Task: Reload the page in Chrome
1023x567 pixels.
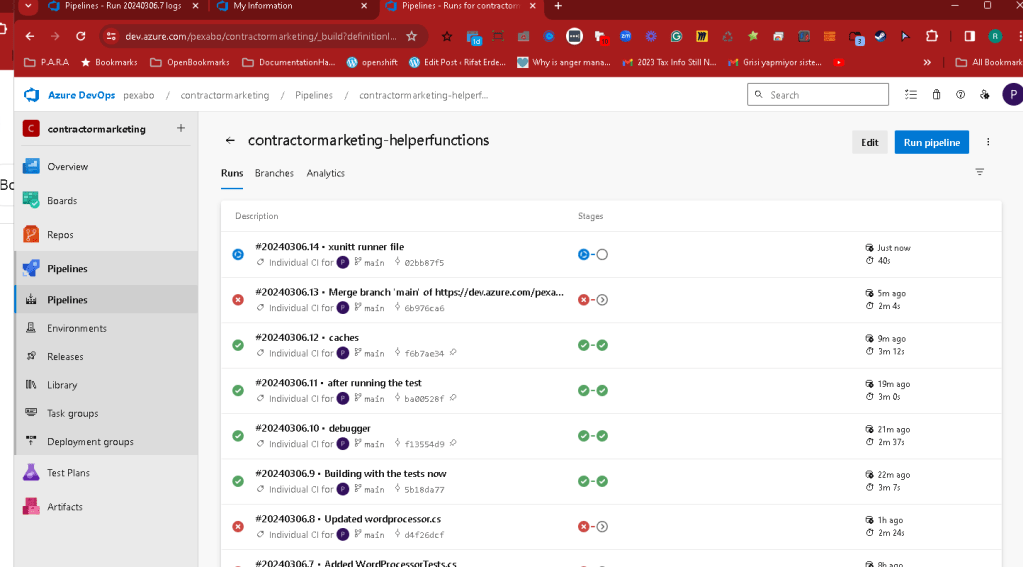Action: point(80,36)
